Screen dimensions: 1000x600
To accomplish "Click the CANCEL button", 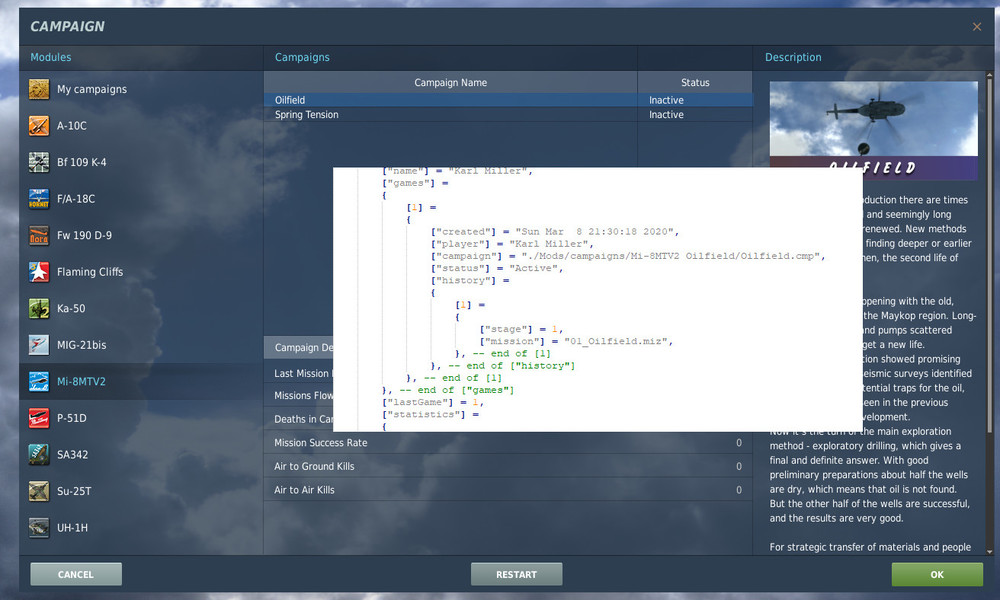I will coord(76,574).
